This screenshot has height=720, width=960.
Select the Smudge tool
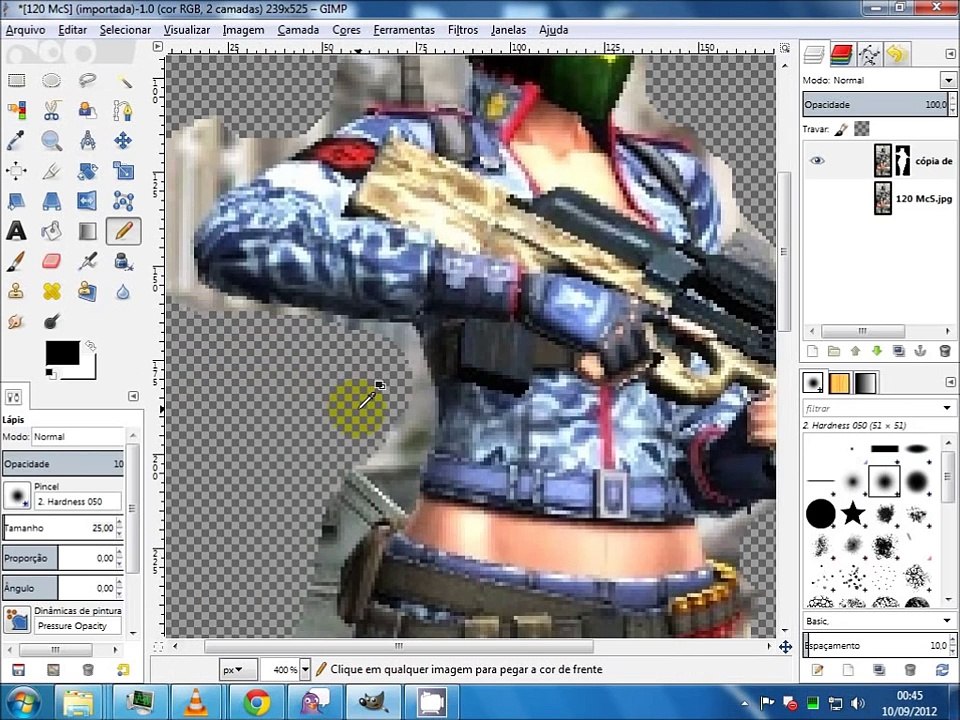tap(17, 321)
